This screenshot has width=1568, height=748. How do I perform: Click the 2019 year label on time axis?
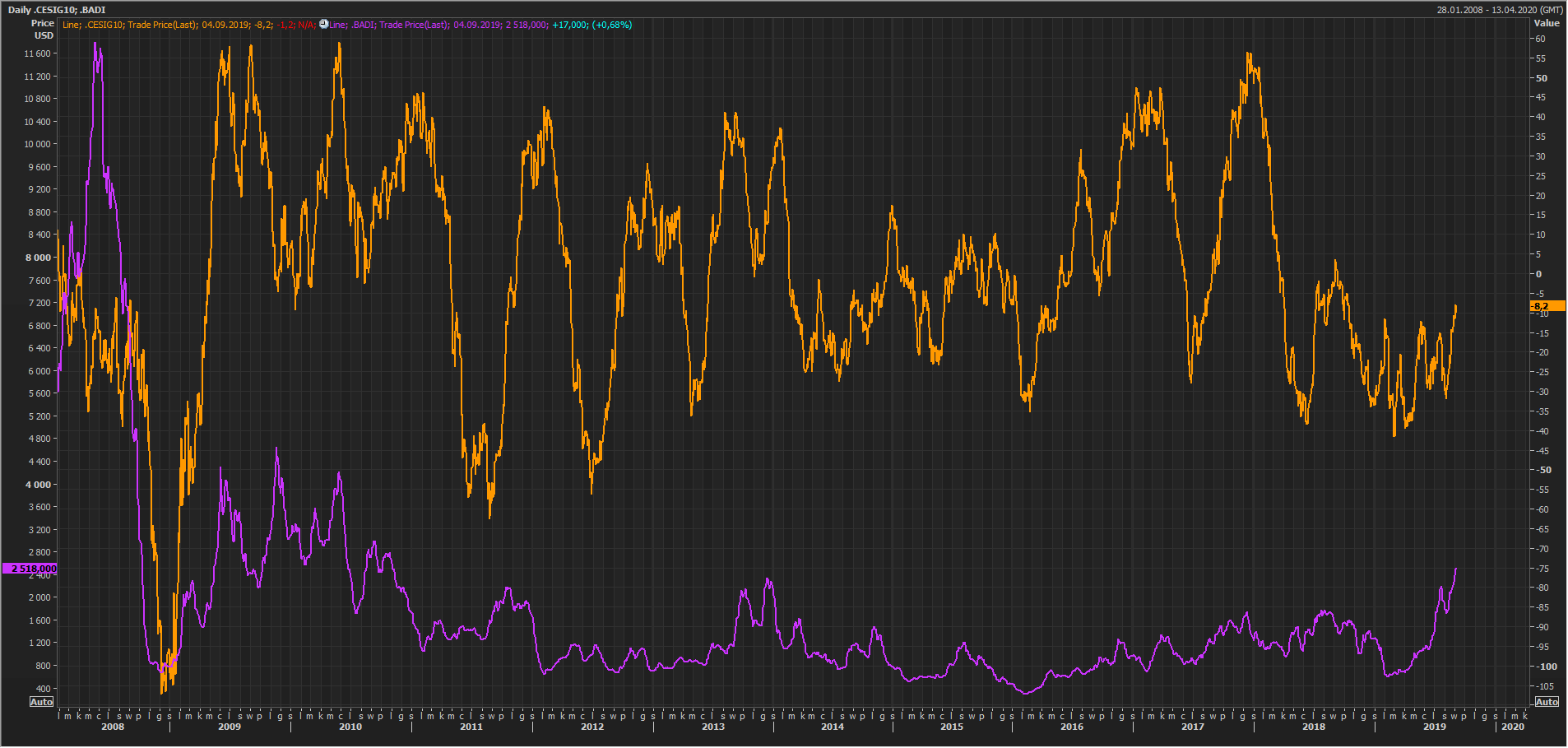[1434, 727]
